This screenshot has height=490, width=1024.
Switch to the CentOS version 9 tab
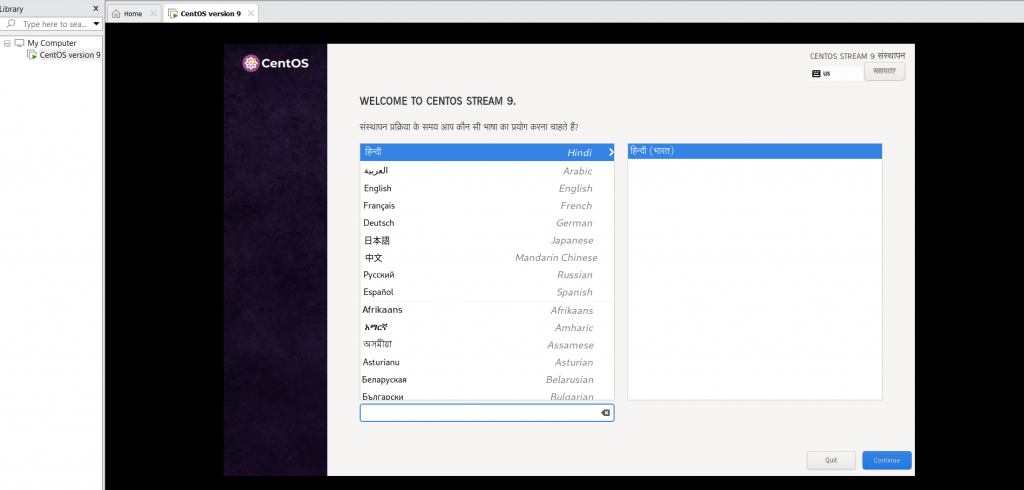(x=210, y=14)
